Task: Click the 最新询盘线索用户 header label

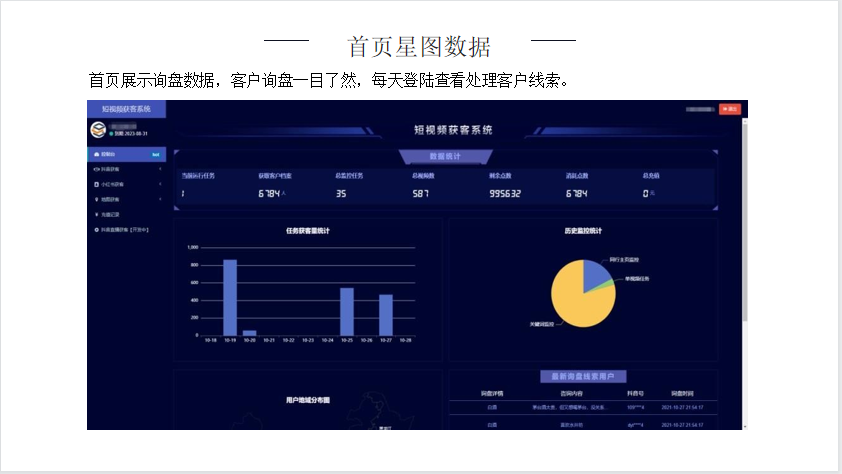Action: [x=583, y=376]
